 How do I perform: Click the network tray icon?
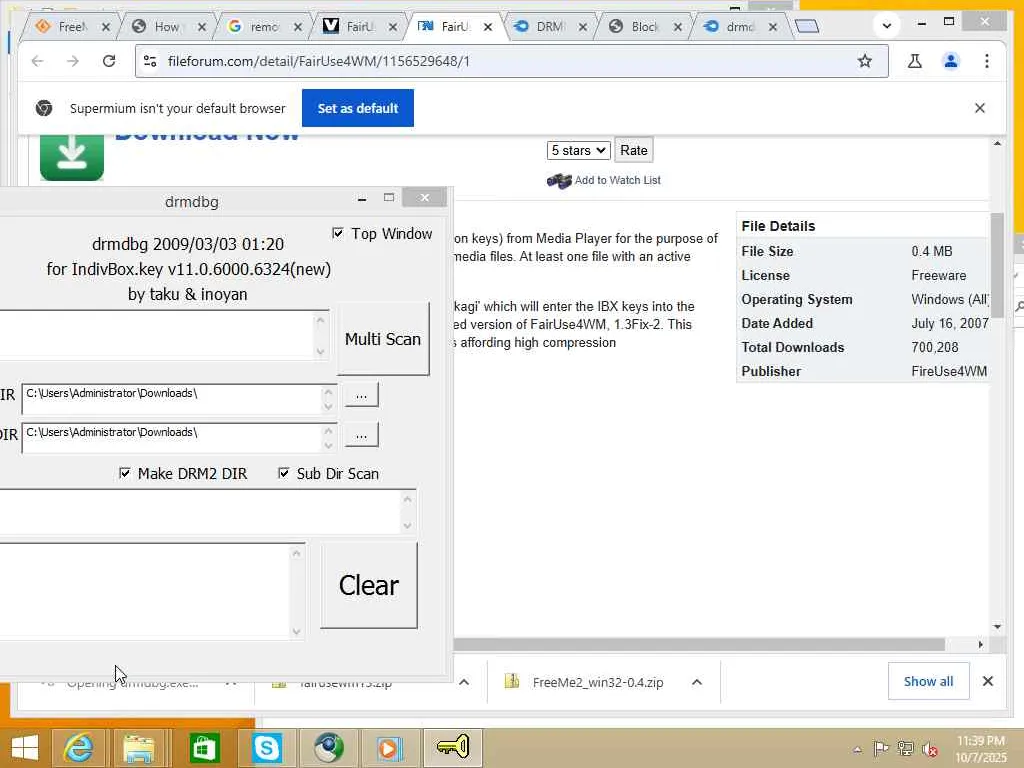pyautogui.click(x=905, y=748)
